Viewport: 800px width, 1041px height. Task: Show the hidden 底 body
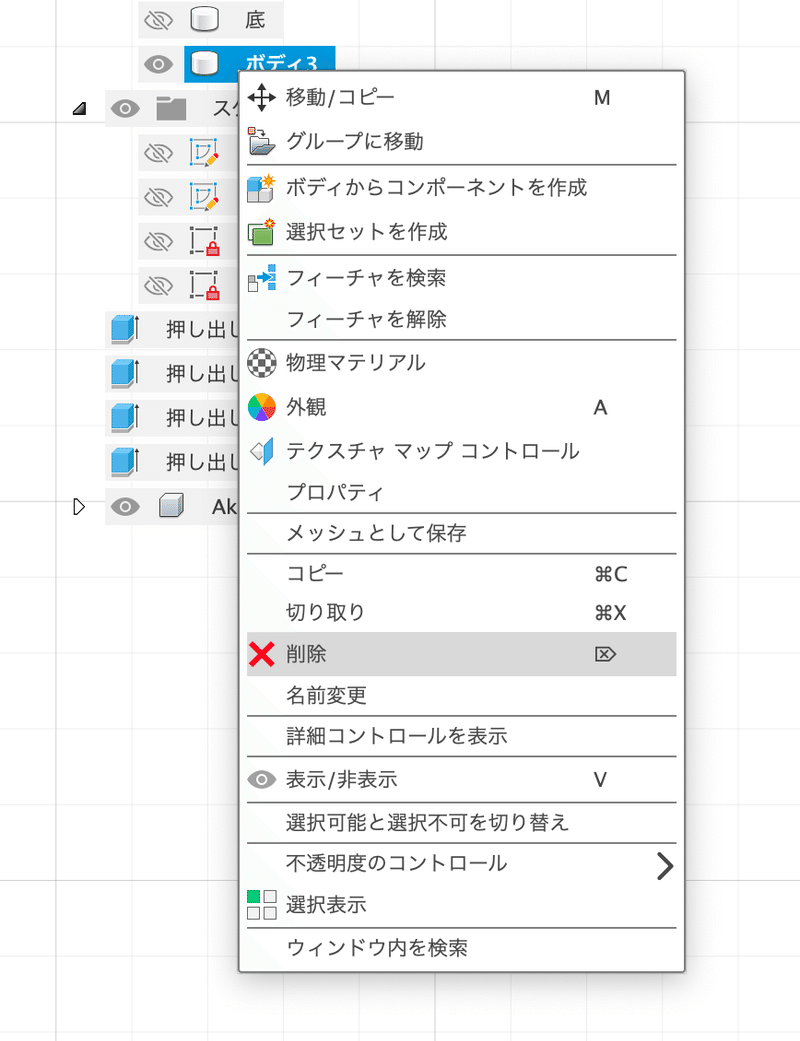158,19
